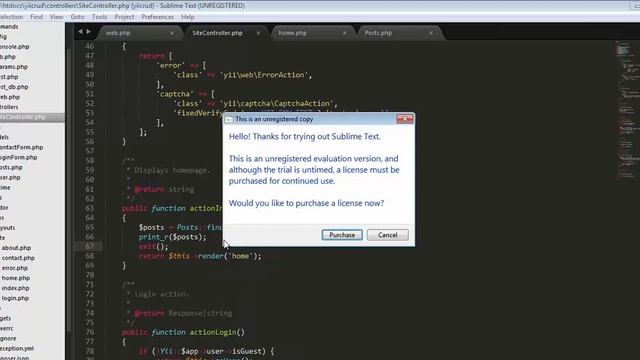Expand the layouts folder in sidebar
This screenshot has height=360, width=640.
pyautogui.click(x=7, y=228)
